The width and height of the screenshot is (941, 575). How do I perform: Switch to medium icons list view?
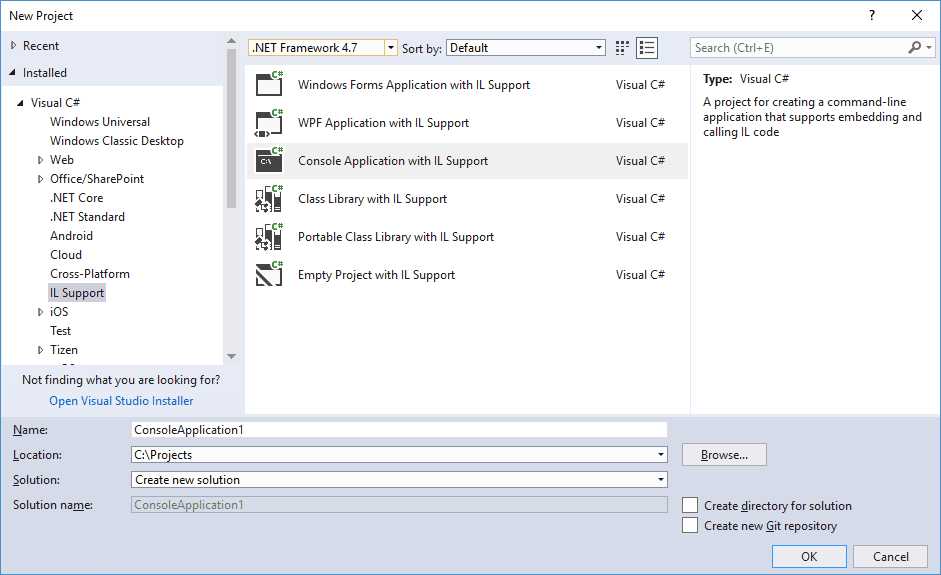[647, 48]
